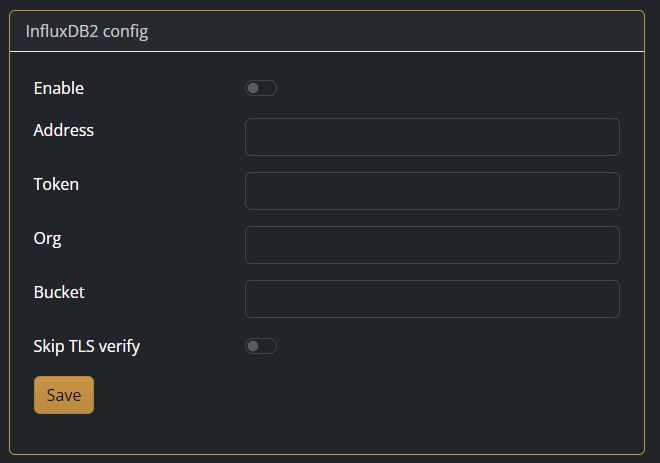The height and width of the screenshot is (463, 660).
Task: Click the Skip TLS verify label
Action: click(x=87, y=346)
